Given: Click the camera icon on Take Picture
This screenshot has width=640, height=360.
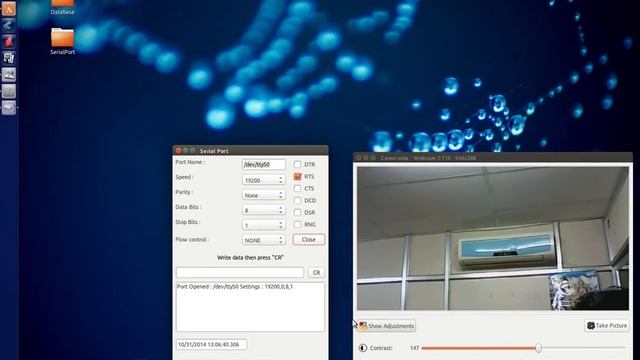Looking at the screenshot, I should (x=591, y=325).
